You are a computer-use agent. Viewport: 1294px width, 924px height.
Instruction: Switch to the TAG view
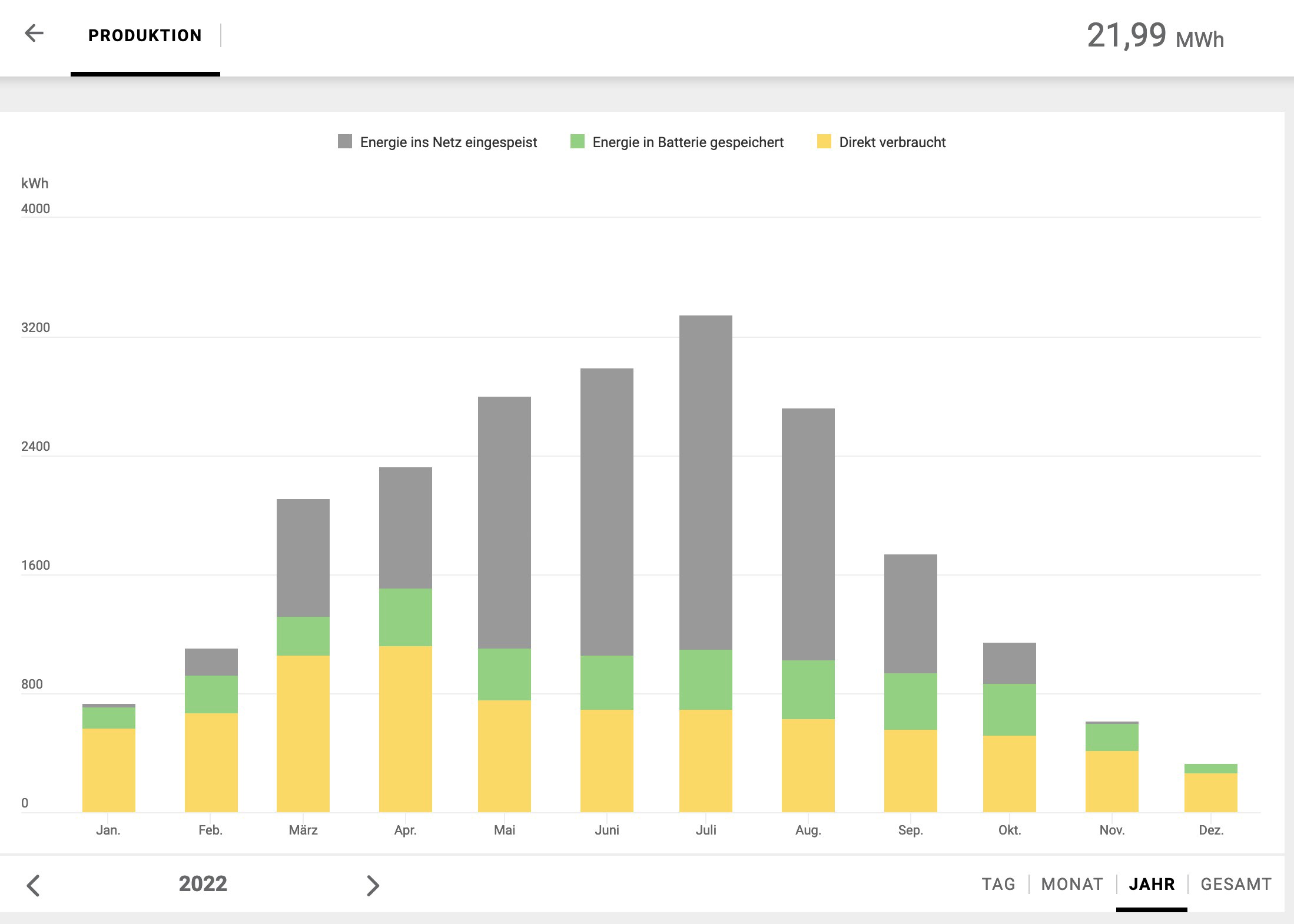click(x=998, y=884)
